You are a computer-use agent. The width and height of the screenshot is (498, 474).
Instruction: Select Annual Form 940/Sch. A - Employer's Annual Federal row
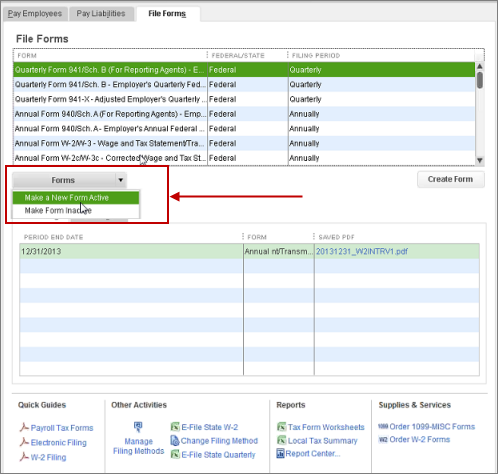(x=244, y=129)
